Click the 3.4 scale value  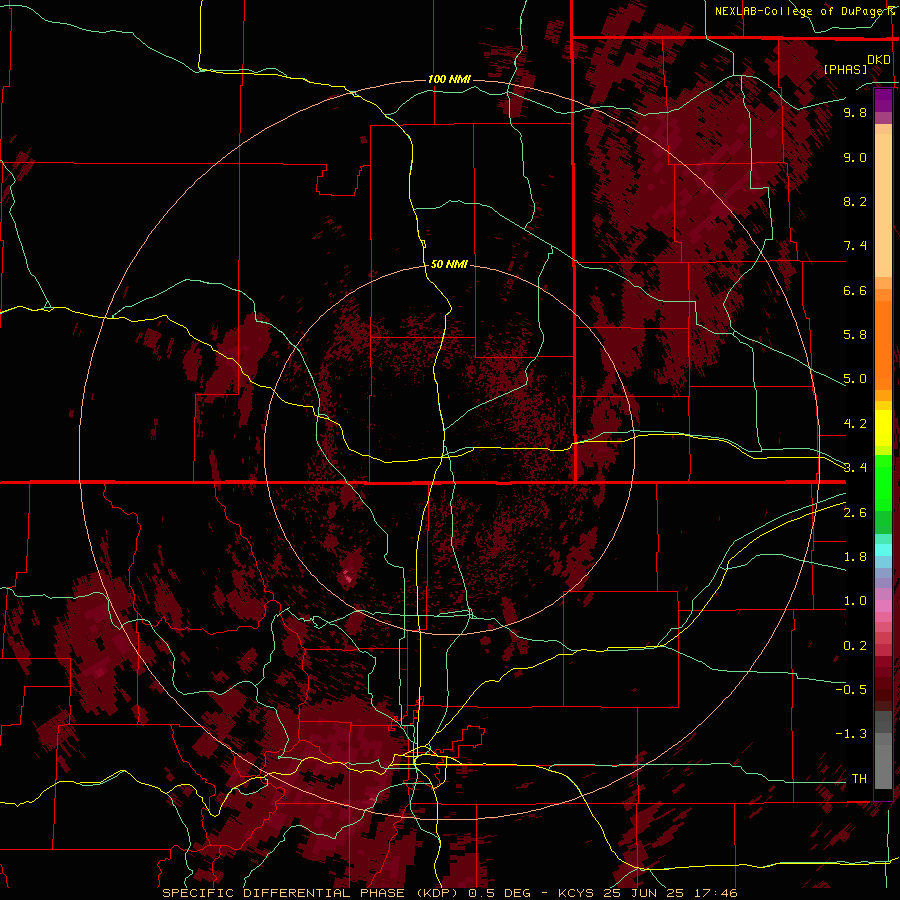[855, 468]
